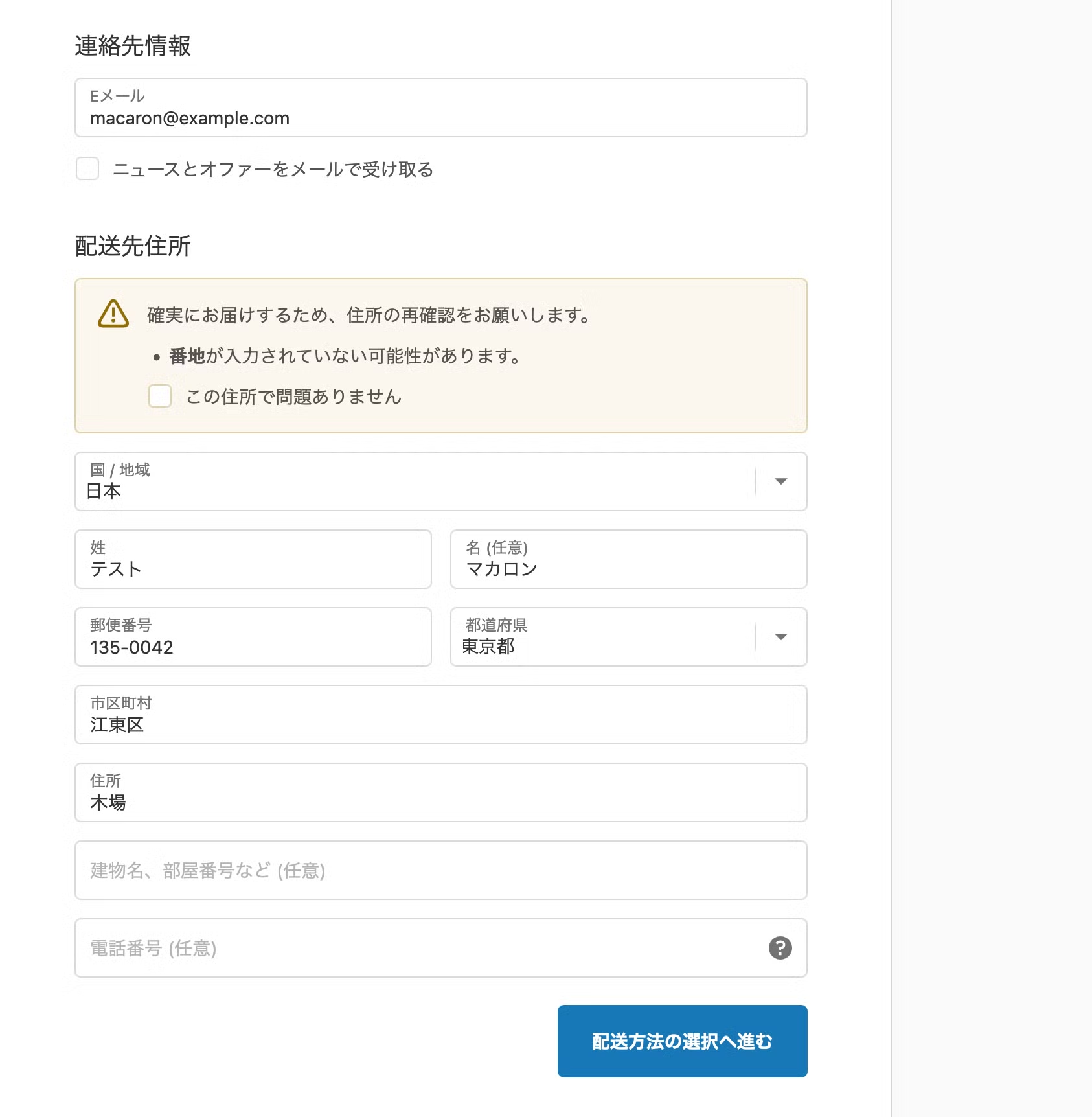Click the 'ニュースとオファーをメールで受け取る' label text
The height and width of the screenshot is (1117, 1092).
pyautogui.click(x=273, y=170)
